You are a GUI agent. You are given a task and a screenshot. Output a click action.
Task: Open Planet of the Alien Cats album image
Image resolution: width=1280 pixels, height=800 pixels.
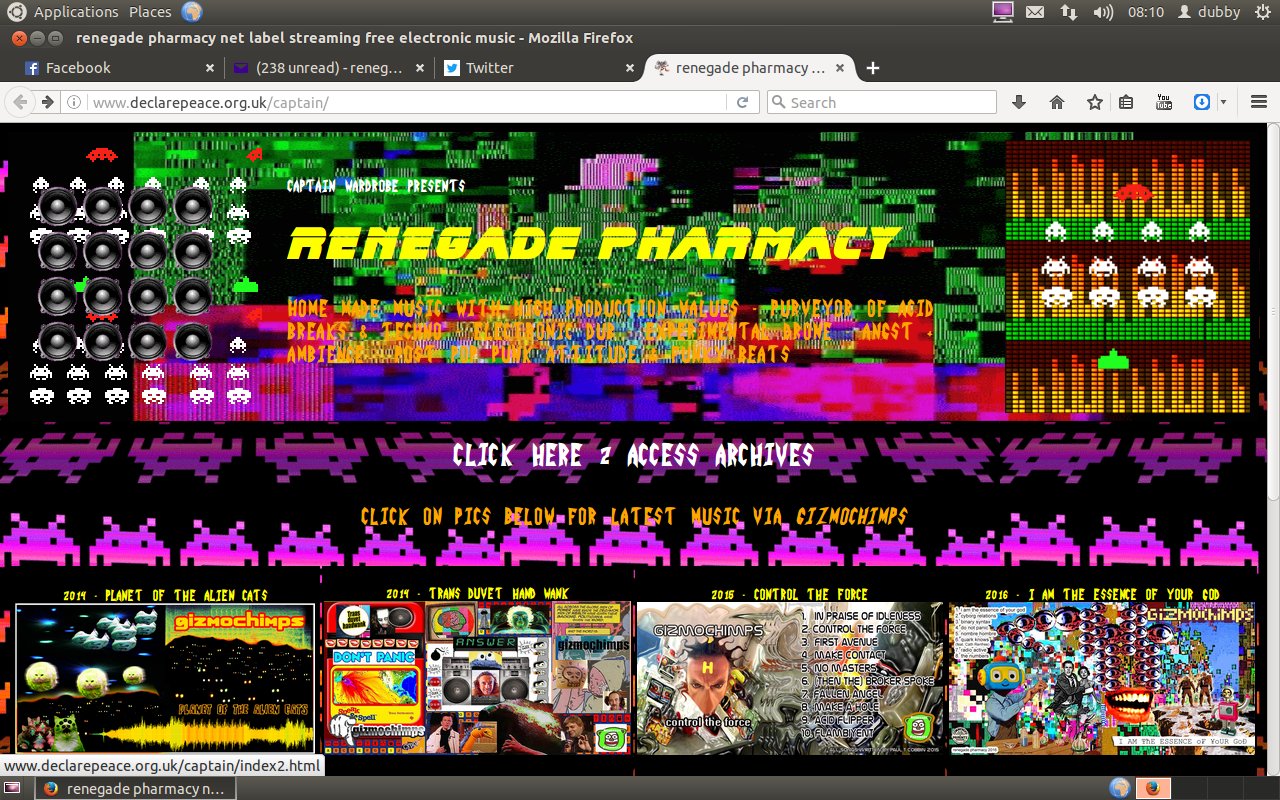click(x=165, y=677)
